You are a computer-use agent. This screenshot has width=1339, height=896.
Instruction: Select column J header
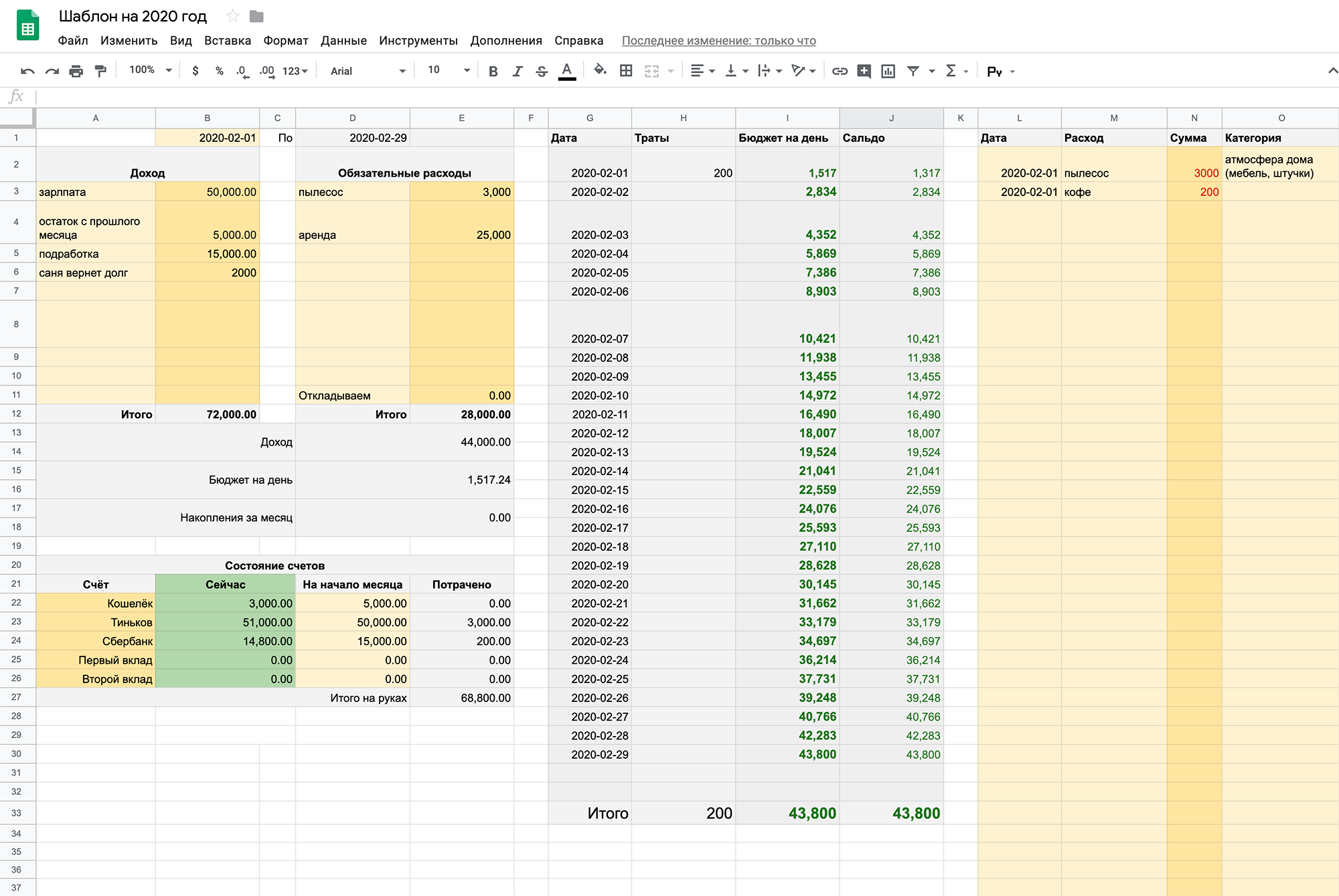click(x=891, y=118)
